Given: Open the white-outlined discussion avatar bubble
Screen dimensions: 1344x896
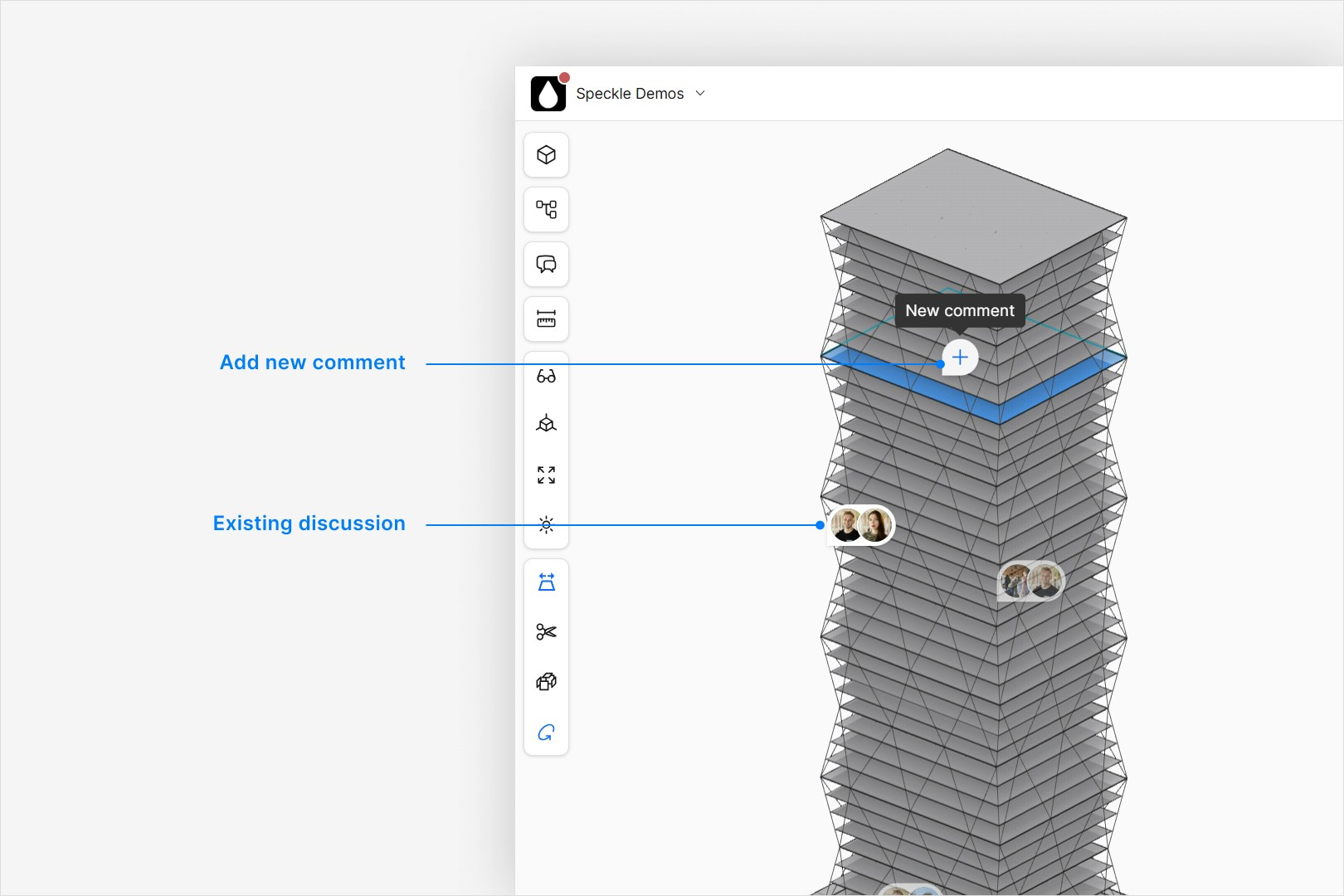Looking at the screenshot, I should 861,525.
